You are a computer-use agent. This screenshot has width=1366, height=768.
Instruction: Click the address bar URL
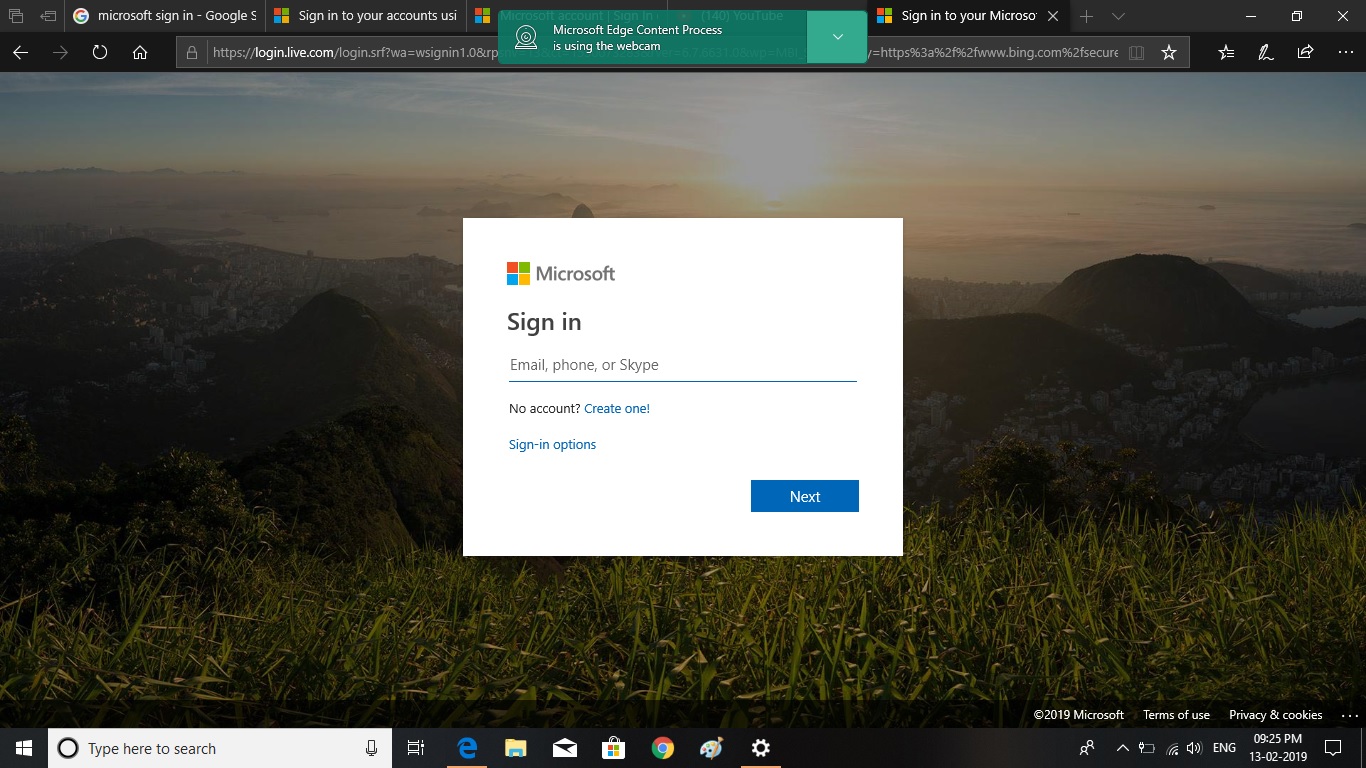(665, 53)
